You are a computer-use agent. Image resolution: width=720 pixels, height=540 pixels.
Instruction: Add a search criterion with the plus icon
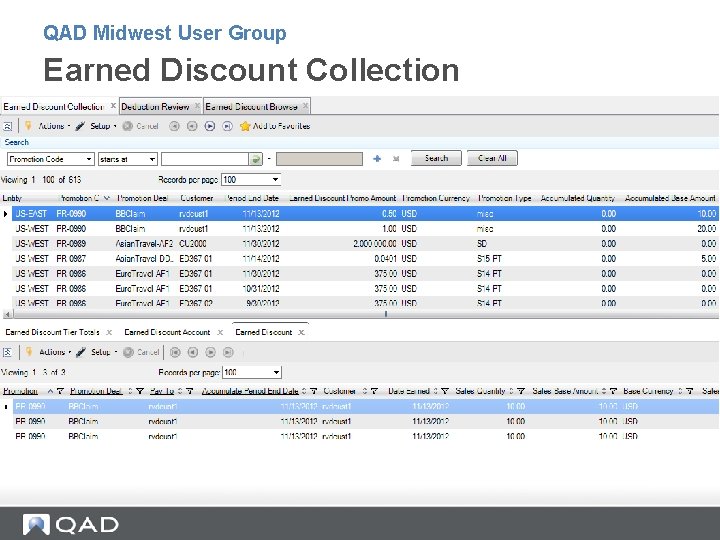[377, 158]
